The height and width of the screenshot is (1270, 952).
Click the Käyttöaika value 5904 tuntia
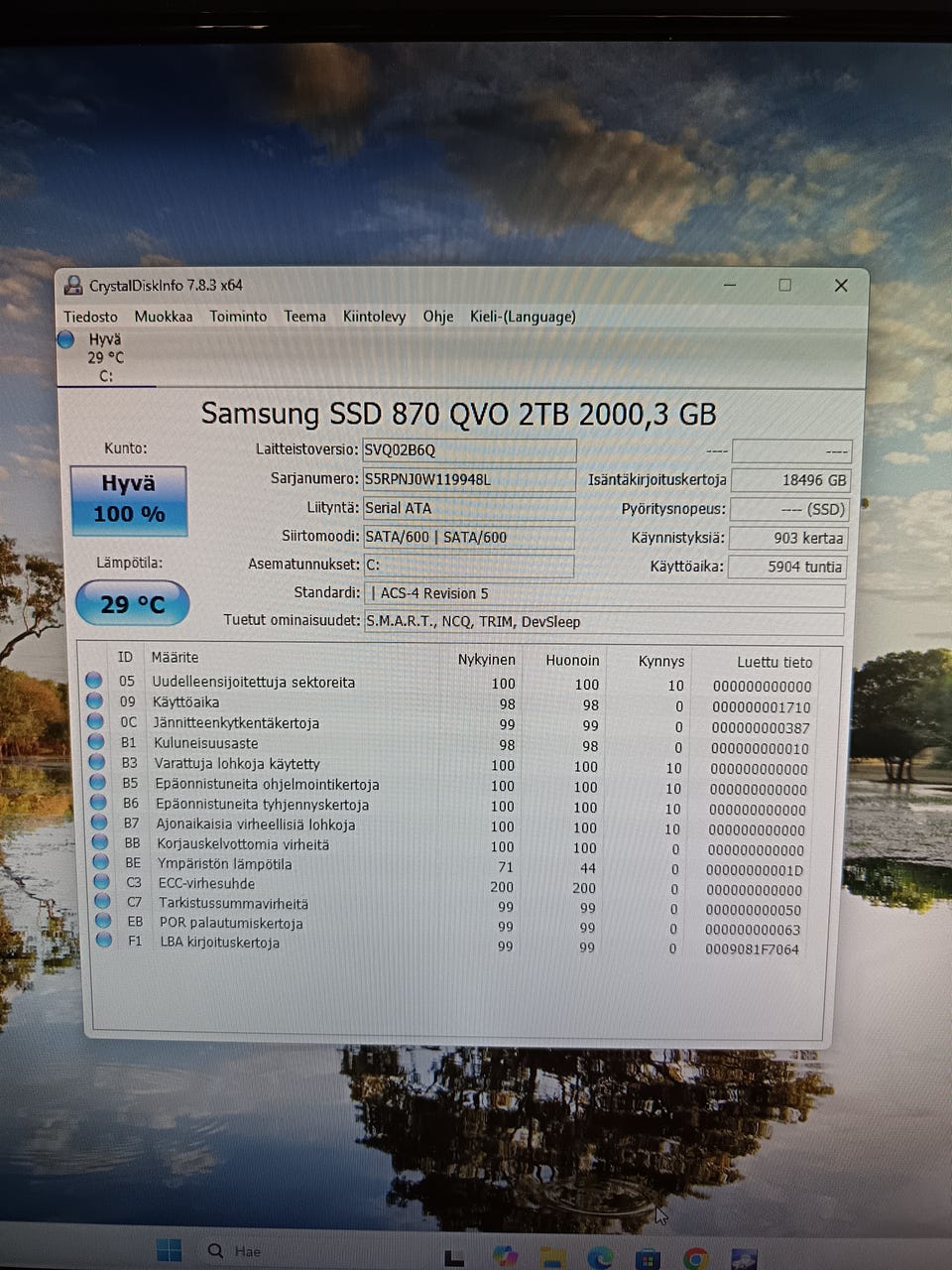(787, 567)
